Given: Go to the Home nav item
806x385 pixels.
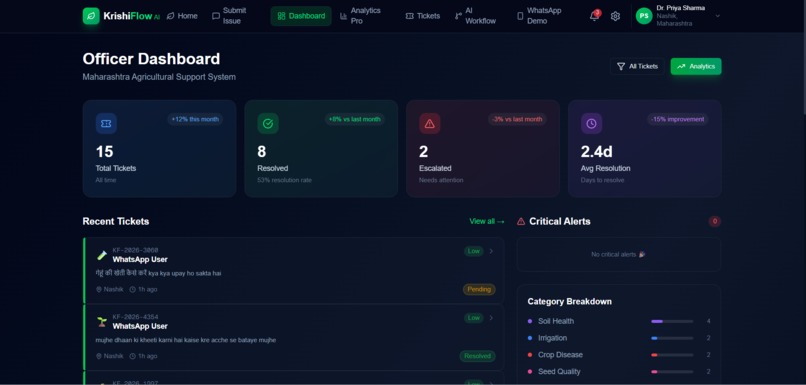Looking at the screenshot, I should pyautogui.click(x=182, y=16).
